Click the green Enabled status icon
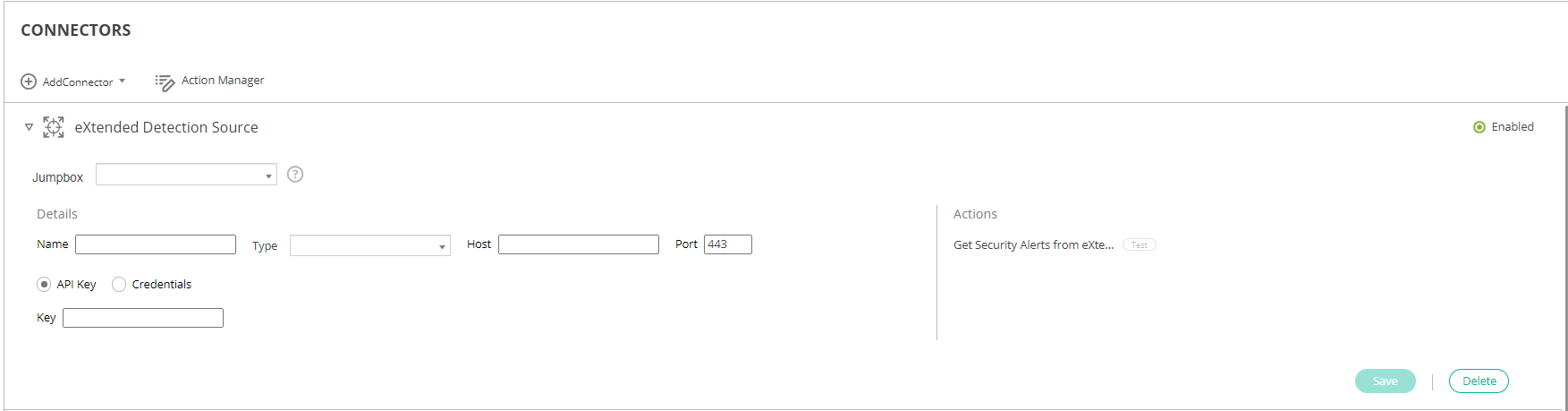Viewport: 1568px width, 411px height. tap(1479, 127)
